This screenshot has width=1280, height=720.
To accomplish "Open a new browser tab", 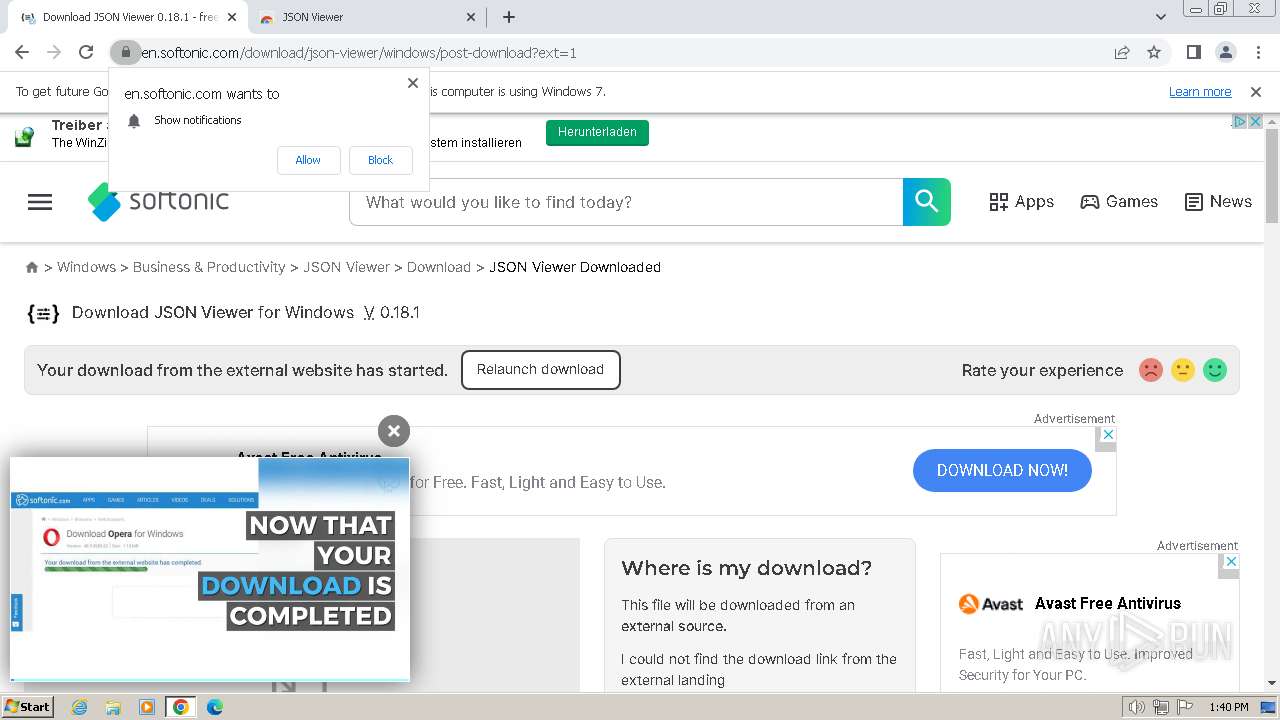I will click(x=509, y=17).
